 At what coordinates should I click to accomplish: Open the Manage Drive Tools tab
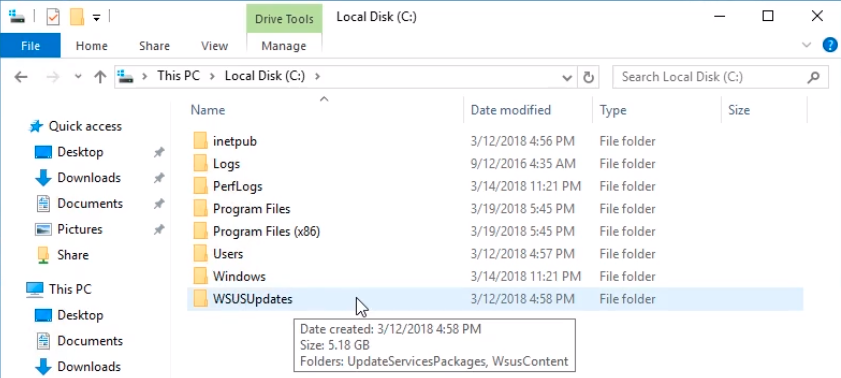[x=284, y=46]
